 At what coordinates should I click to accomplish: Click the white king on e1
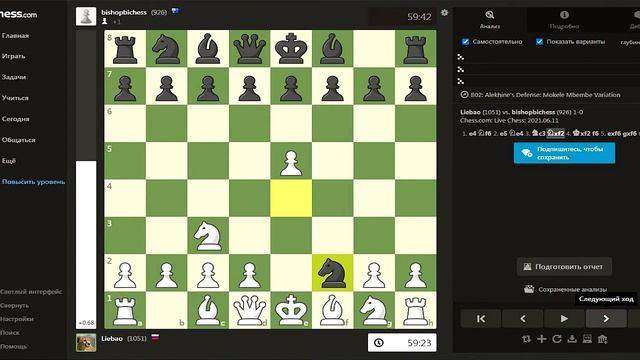pos(291,310)
